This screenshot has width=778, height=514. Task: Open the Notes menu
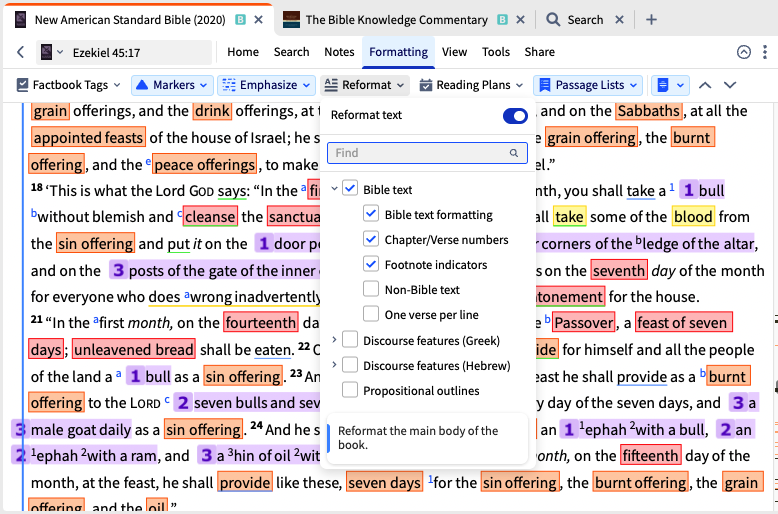pos(339,52)
